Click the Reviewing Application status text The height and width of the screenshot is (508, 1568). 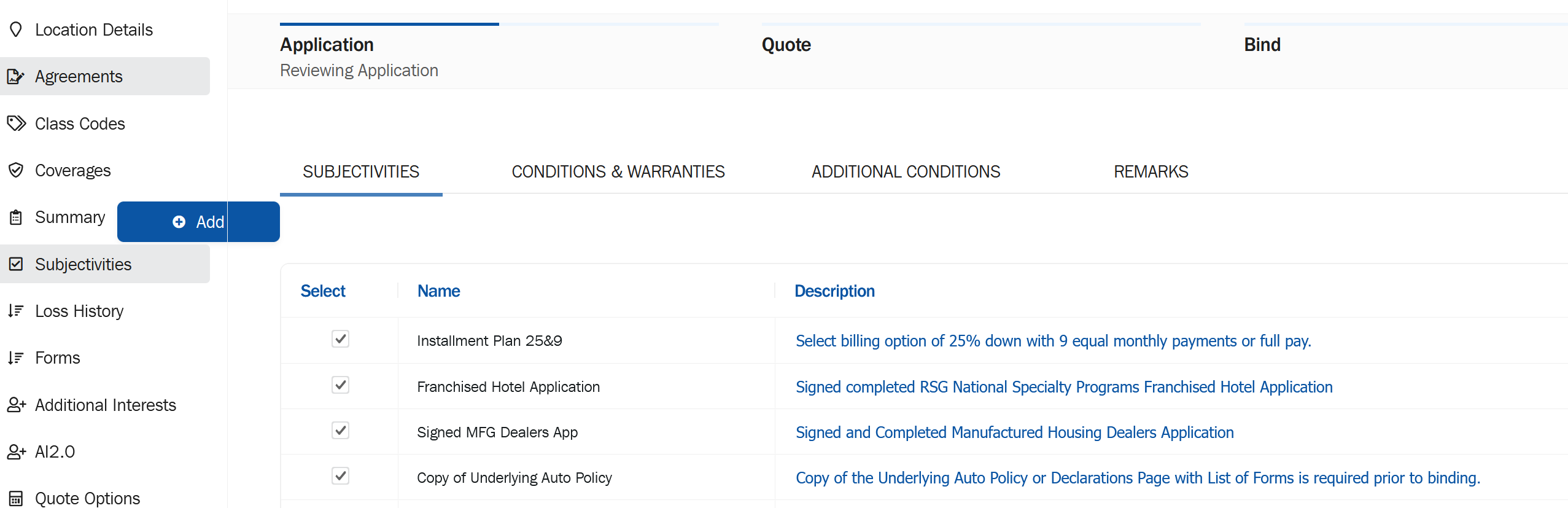coord(359,71)
